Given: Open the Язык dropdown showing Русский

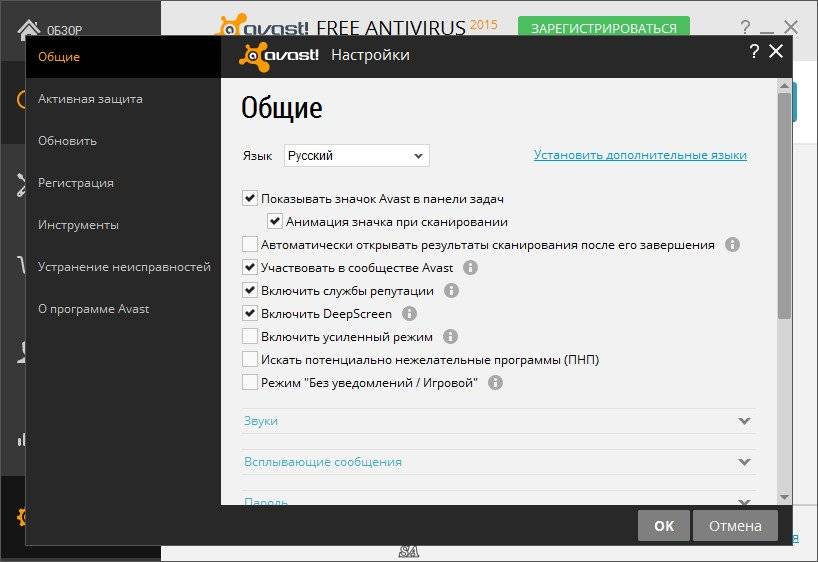Looking at the screenshot, I should pyautogui.click(x=357, y=156).
